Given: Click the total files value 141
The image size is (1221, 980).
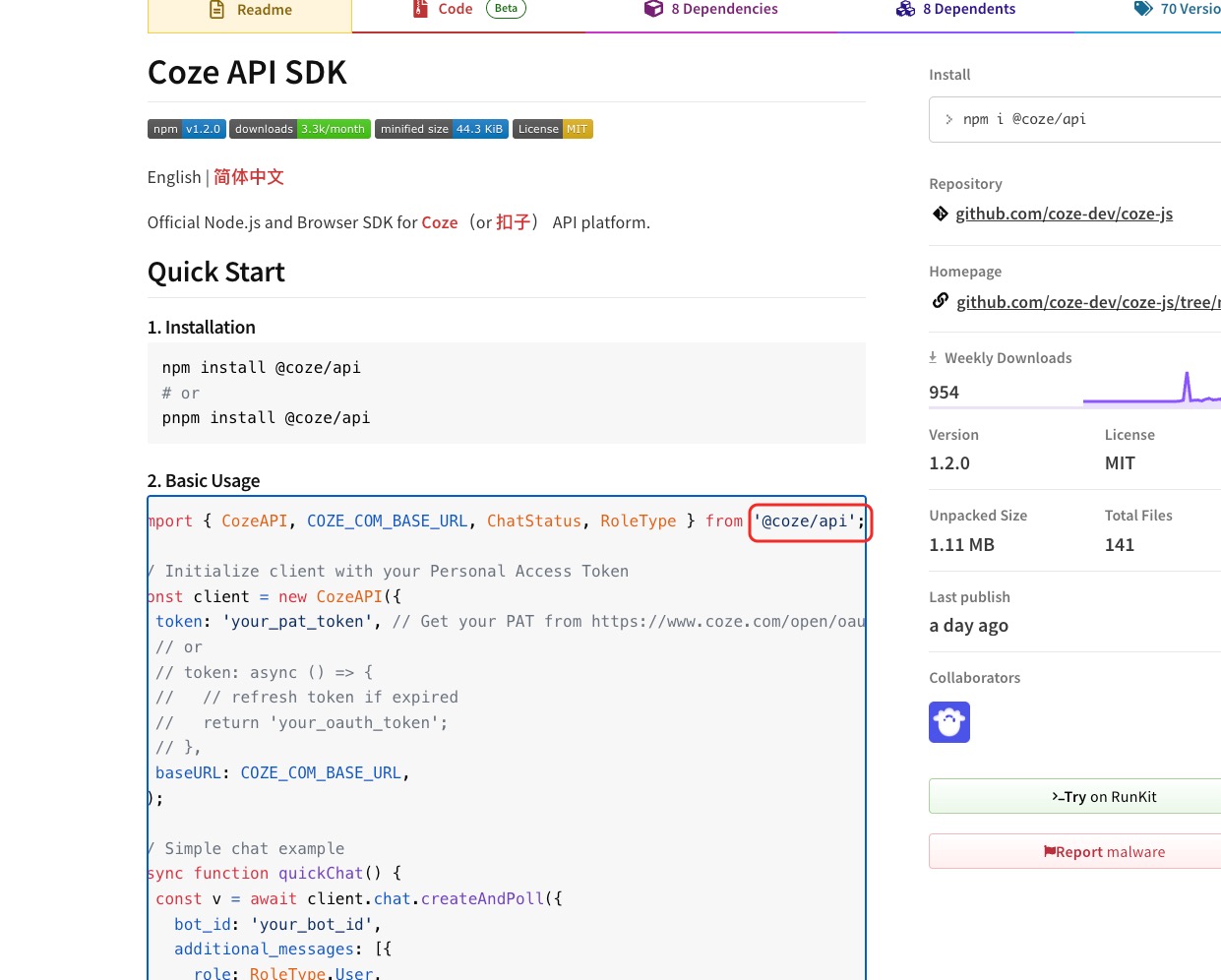Looking at the screenshot, I should (x=1120, y=545).
